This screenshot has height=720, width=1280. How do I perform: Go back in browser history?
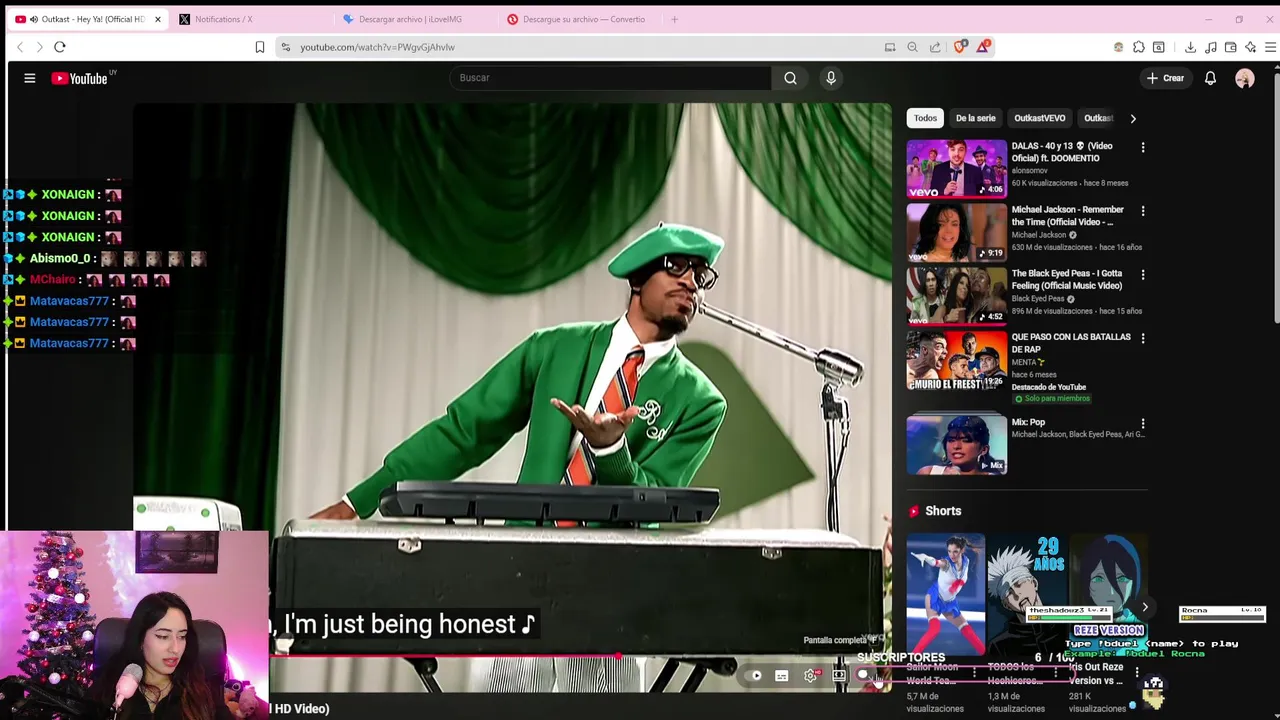coord(20,47)
